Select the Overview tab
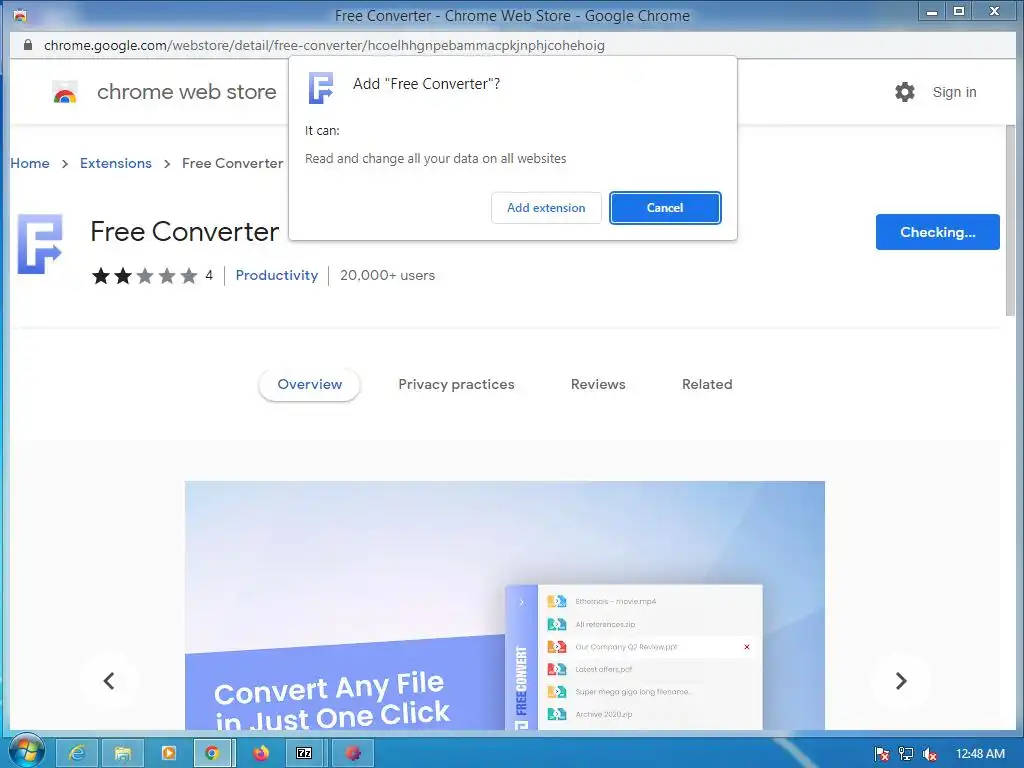 click(x=310, y=384)
